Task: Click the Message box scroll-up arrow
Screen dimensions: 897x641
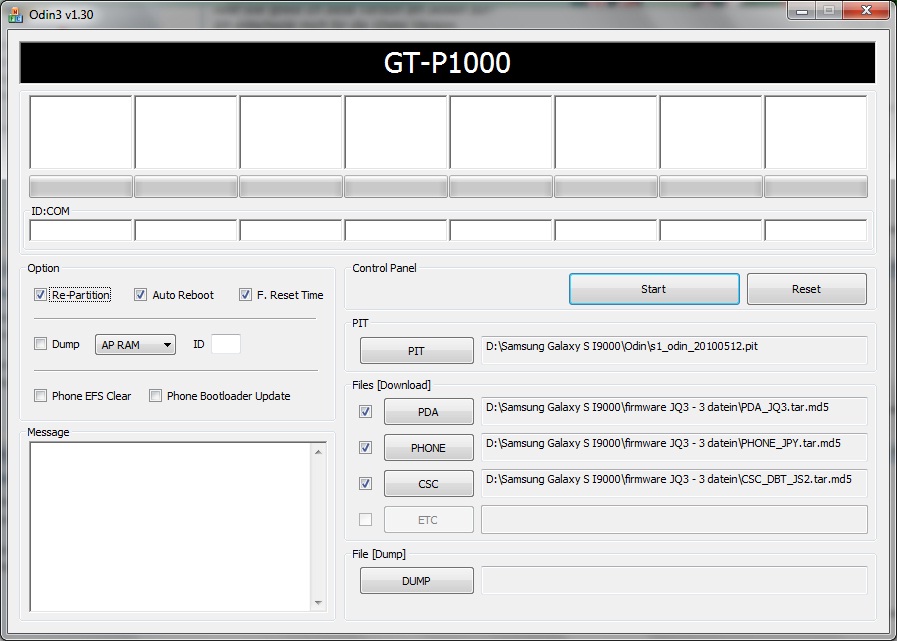Action: coord(319,452)
